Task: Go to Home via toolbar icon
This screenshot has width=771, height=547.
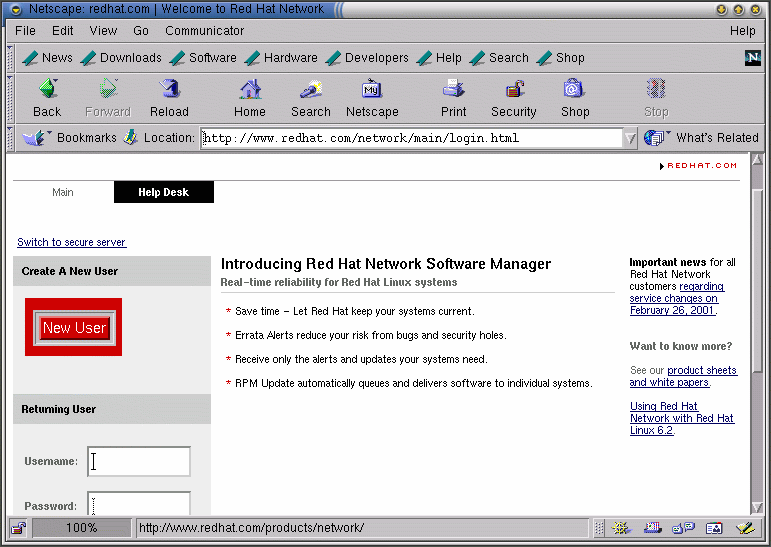Action: pos(250,90)
